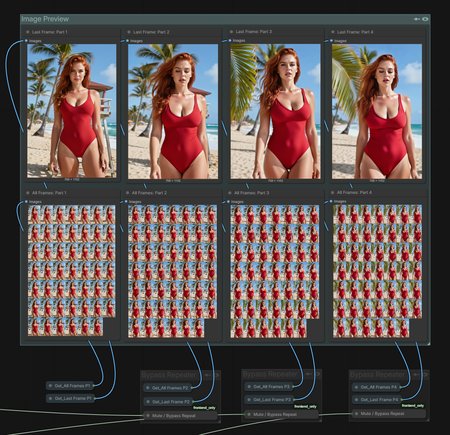This screenshot has height=435, width=450.
Task: Select the Get_All Frames P1 node
Action: 70,386
